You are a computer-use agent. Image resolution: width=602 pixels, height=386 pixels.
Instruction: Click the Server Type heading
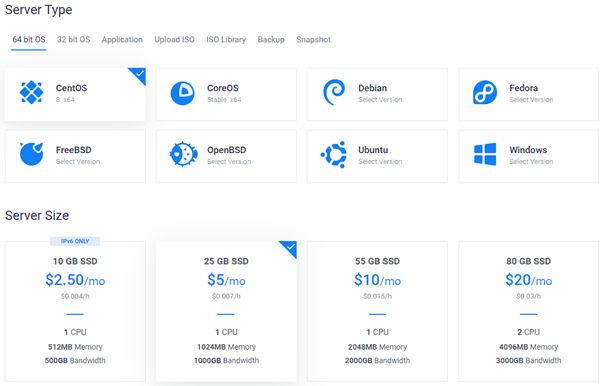[x=39, y=10]
